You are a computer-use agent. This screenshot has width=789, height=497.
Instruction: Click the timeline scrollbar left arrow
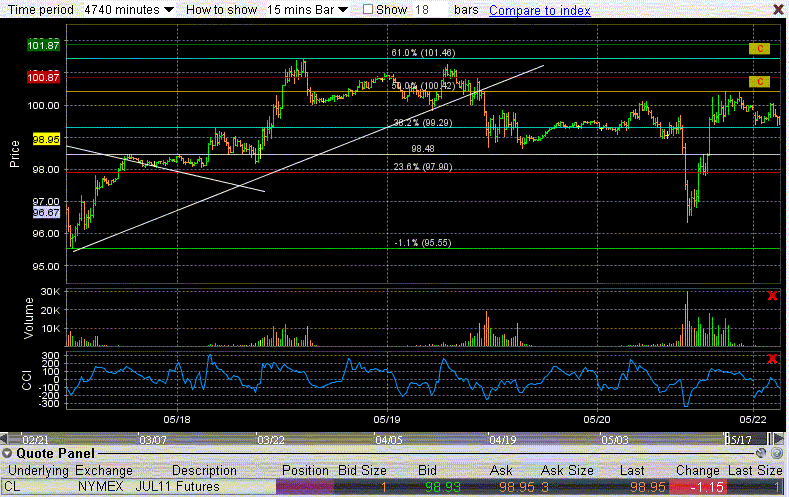tap(4, 438)
